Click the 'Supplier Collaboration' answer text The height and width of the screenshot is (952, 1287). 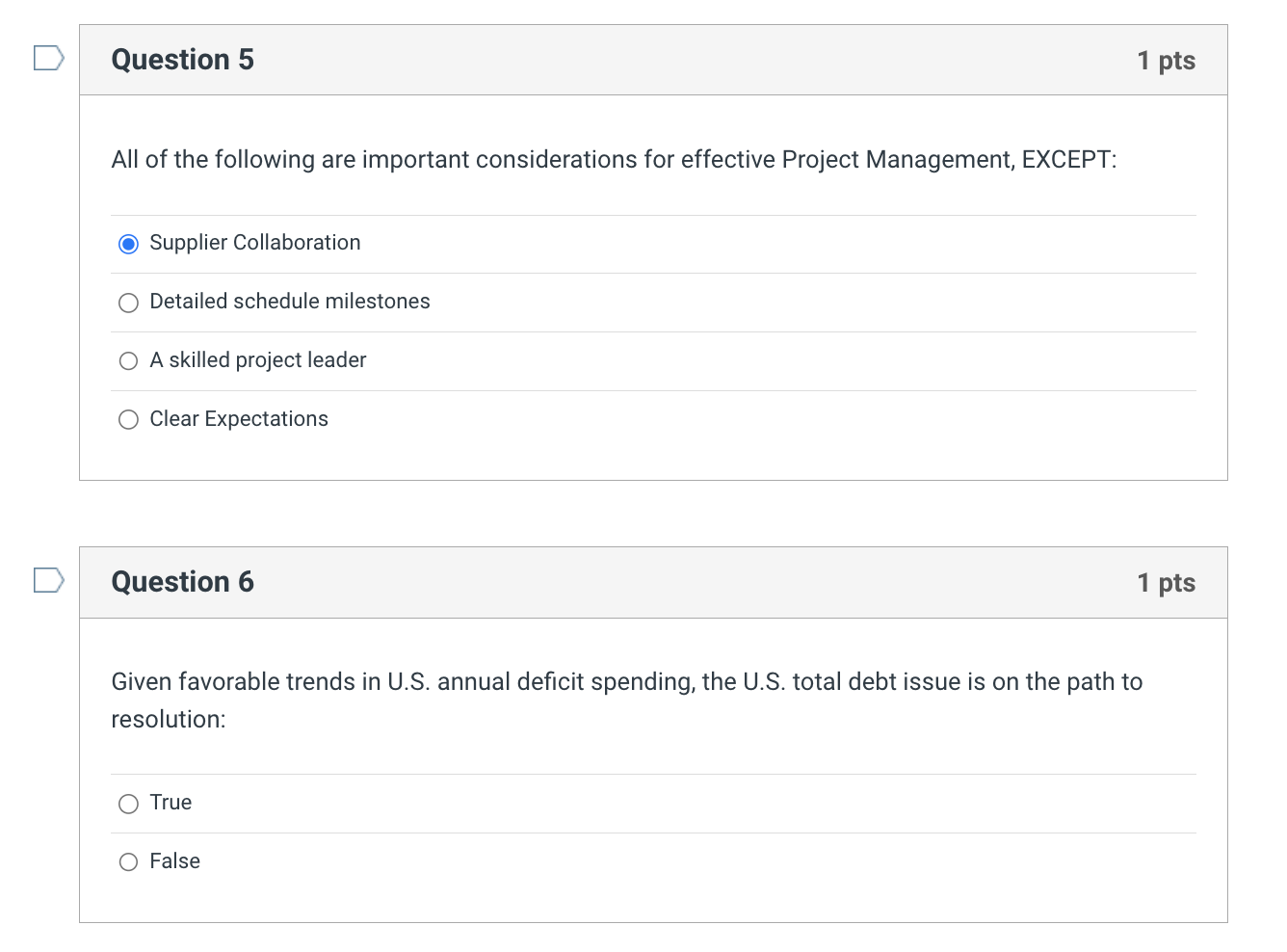coord(255,243)
